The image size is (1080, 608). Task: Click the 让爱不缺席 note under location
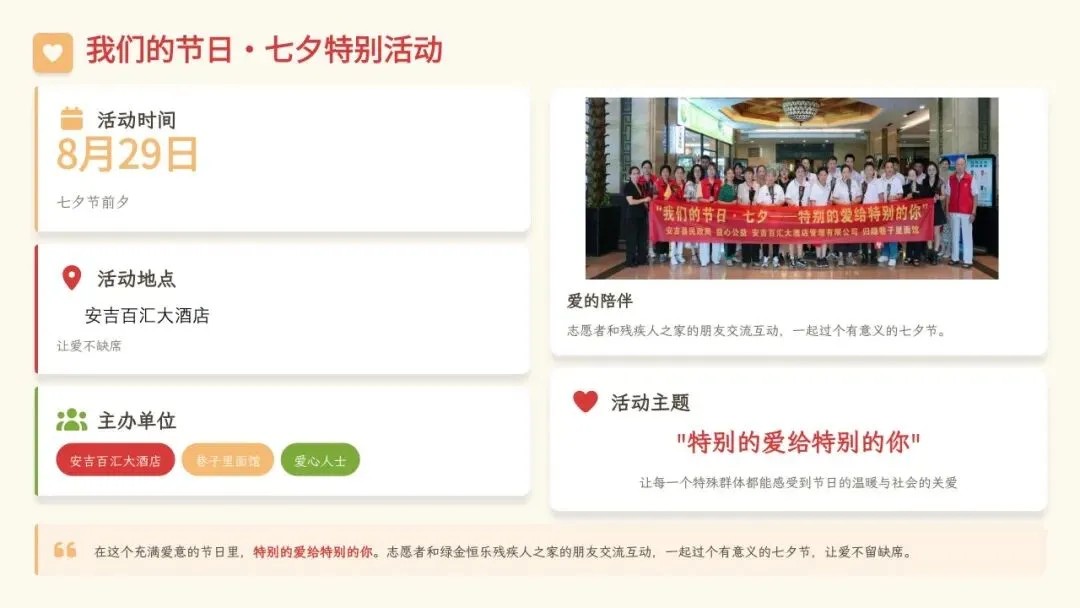(89, 346)
